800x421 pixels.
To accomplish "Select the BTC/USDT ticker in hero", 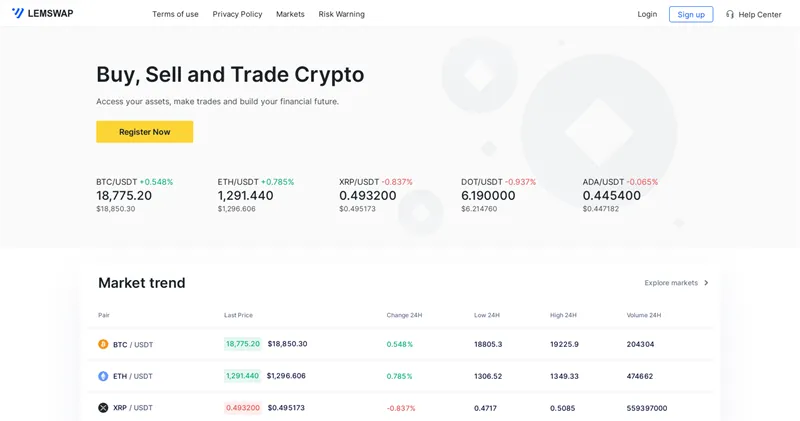I will pyautogui.click(x=135, y=195).
